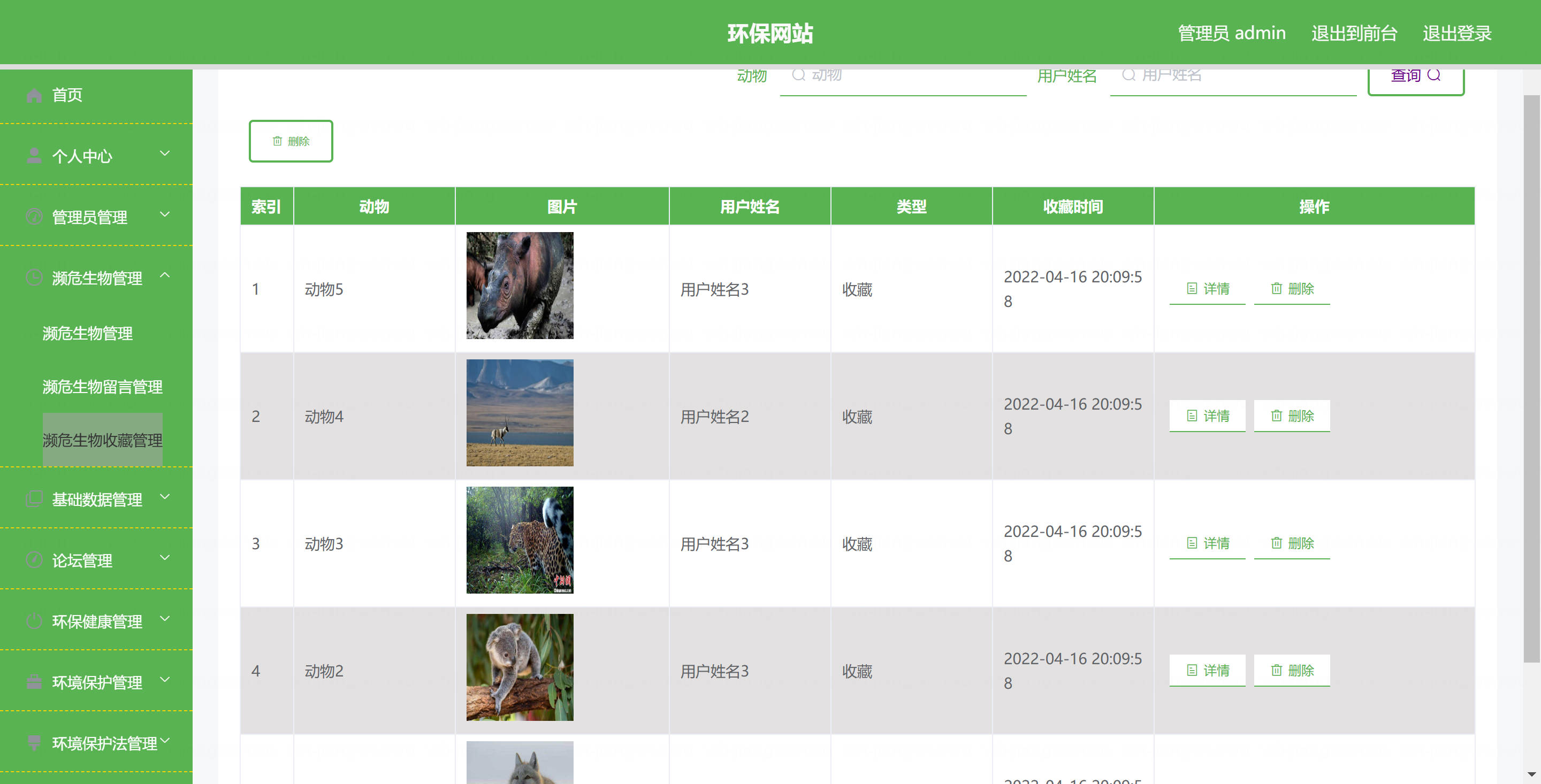Click the 环境保护法管理 sidebar icon
This screenshot has width=1541, height=784.
coord(34,743)
